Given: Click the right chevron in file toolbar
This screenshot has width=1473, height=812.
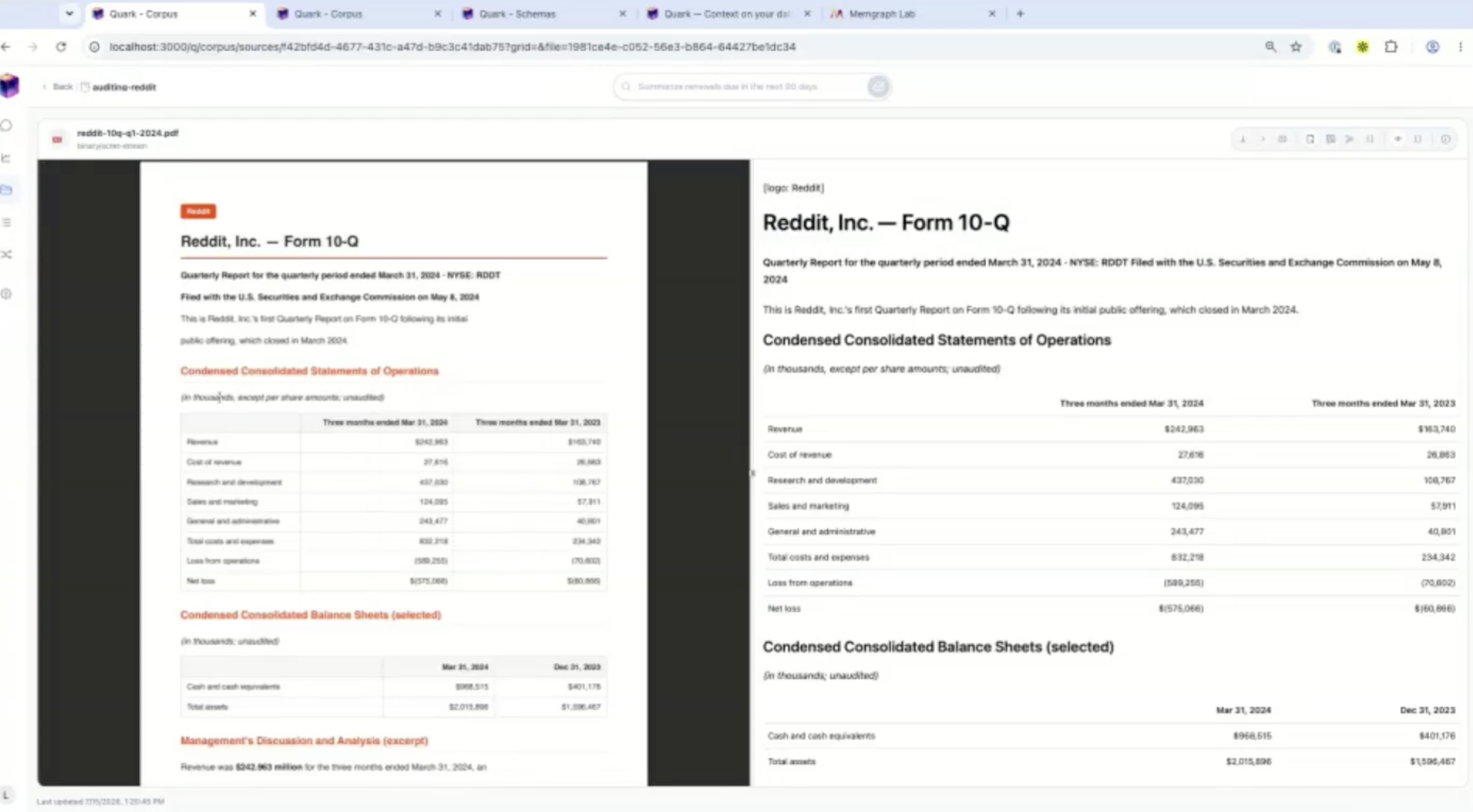Looking at the screenshot, I should [1262, 140].
